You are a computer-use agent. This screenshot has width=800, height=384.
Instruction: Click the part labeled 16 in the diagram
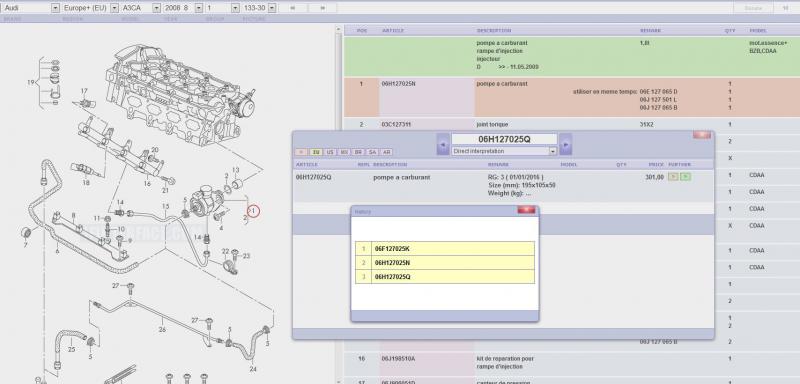click(x=147, y=184)
